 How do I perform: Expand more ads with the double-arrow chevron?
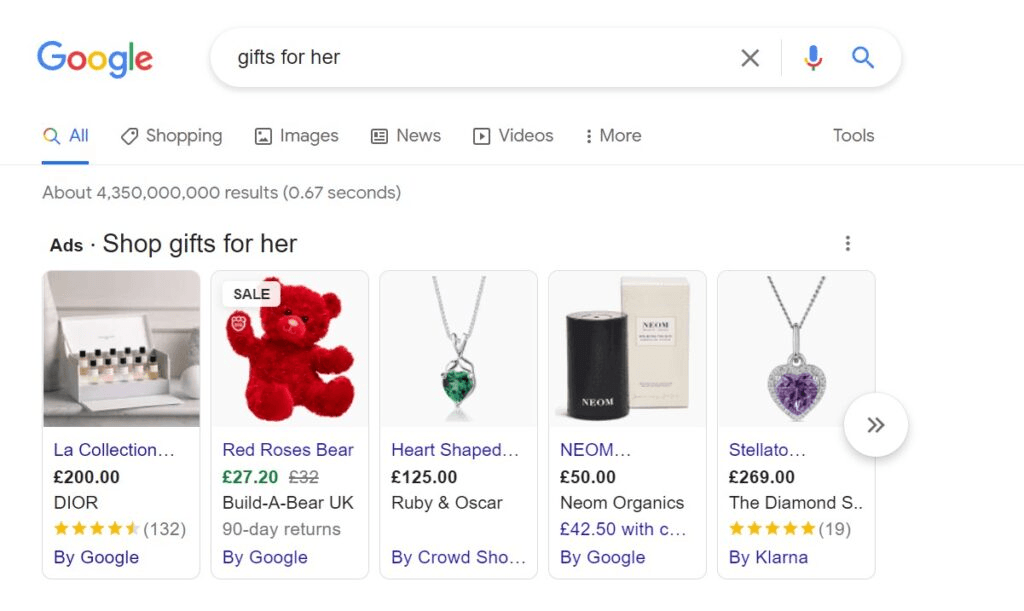876,424
